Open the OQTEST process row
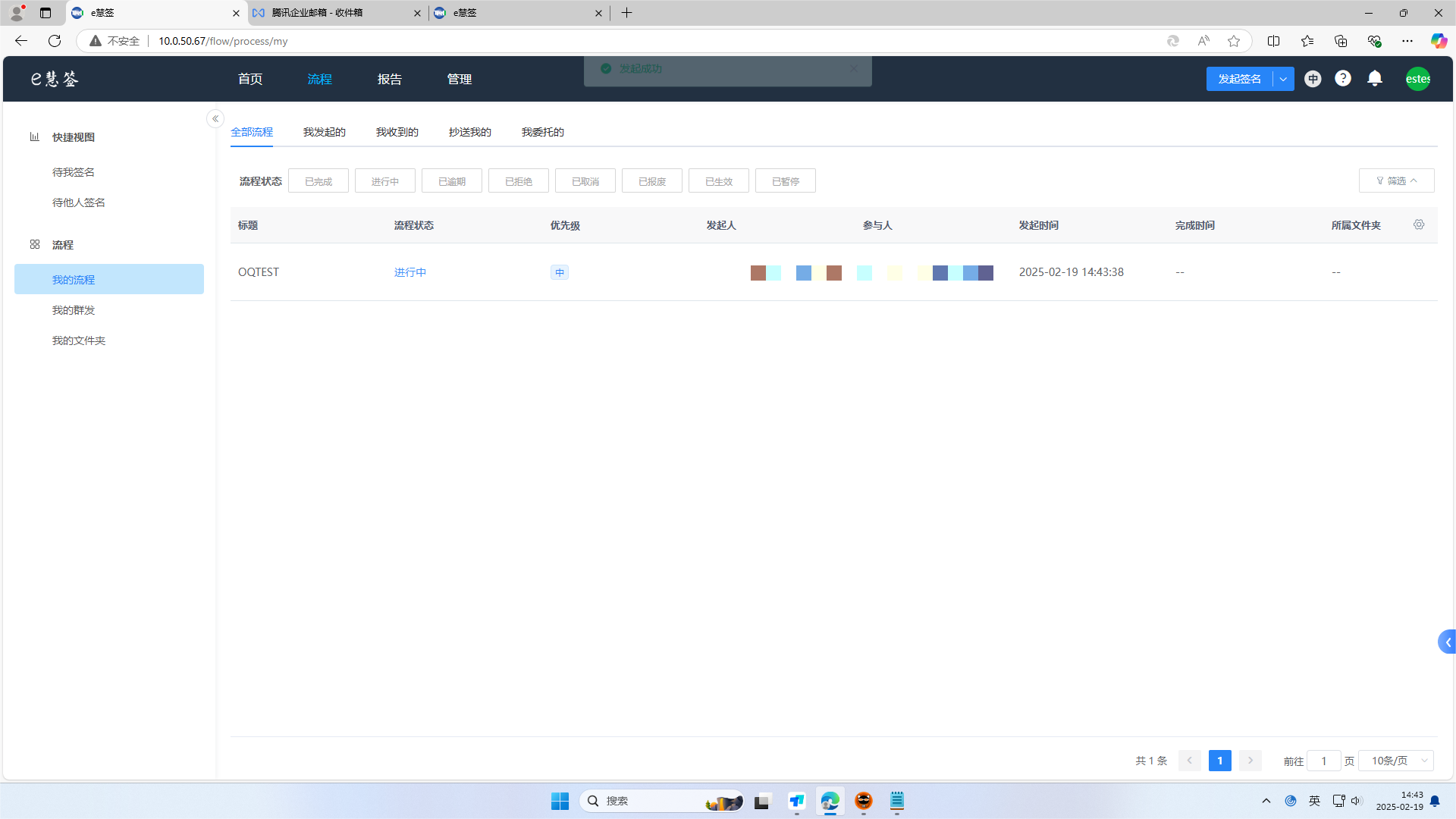The height and width of the screenshot is (819, 1456). click(259, 272)
